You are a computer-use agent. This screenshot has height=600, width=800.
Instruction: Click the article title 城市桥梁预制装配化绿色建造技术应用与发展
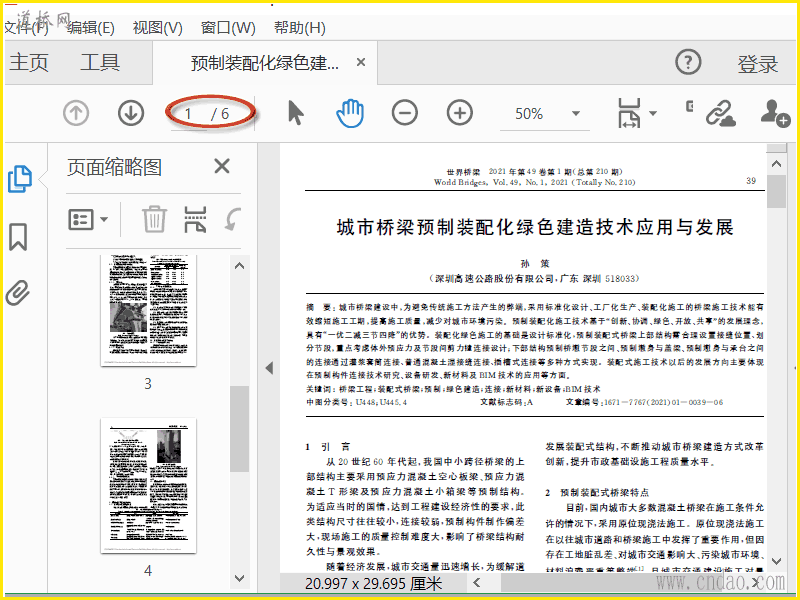(535, 227)
